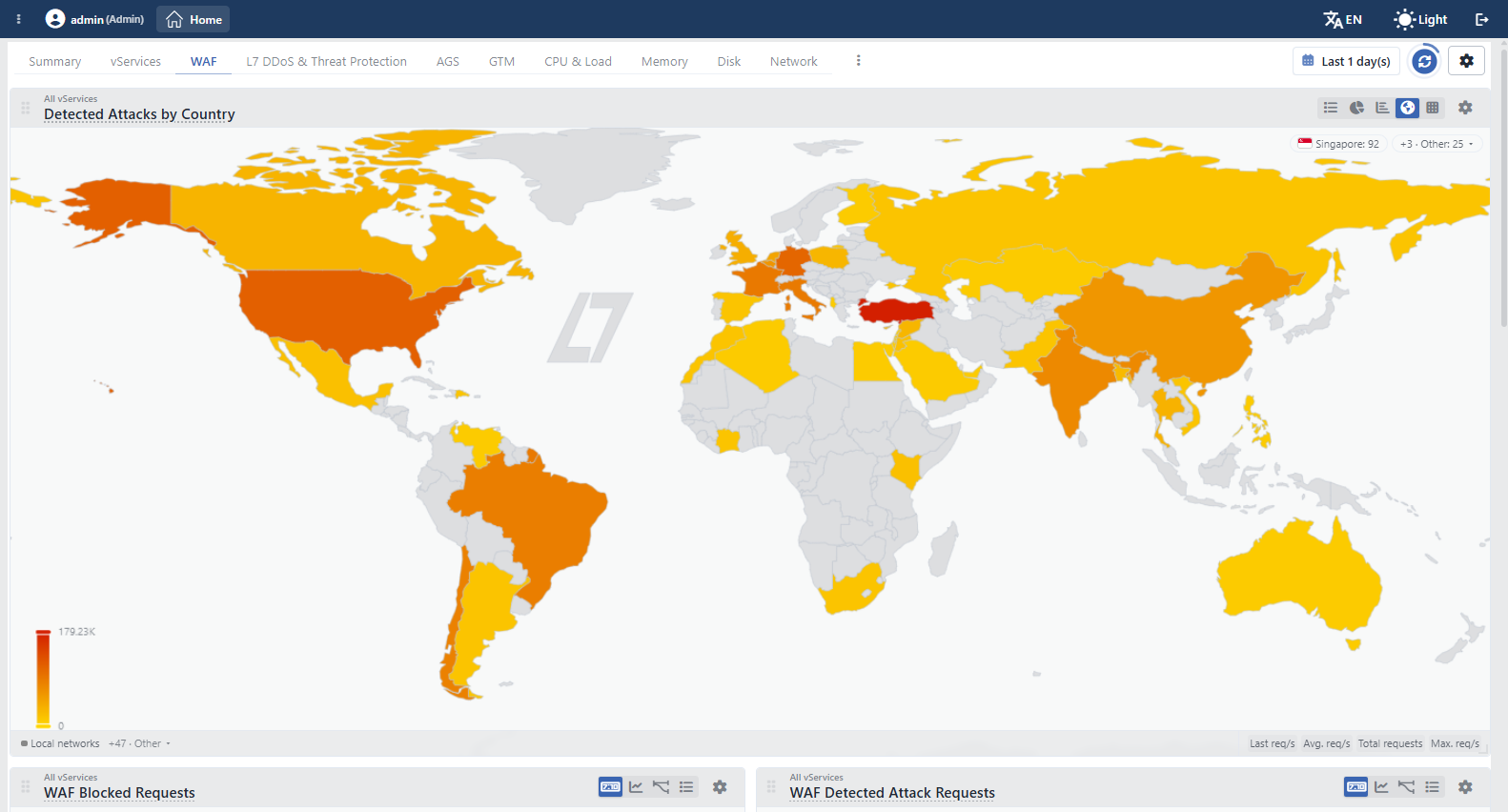Open Detected Attacks by Country panel settings

[1465, 108]
